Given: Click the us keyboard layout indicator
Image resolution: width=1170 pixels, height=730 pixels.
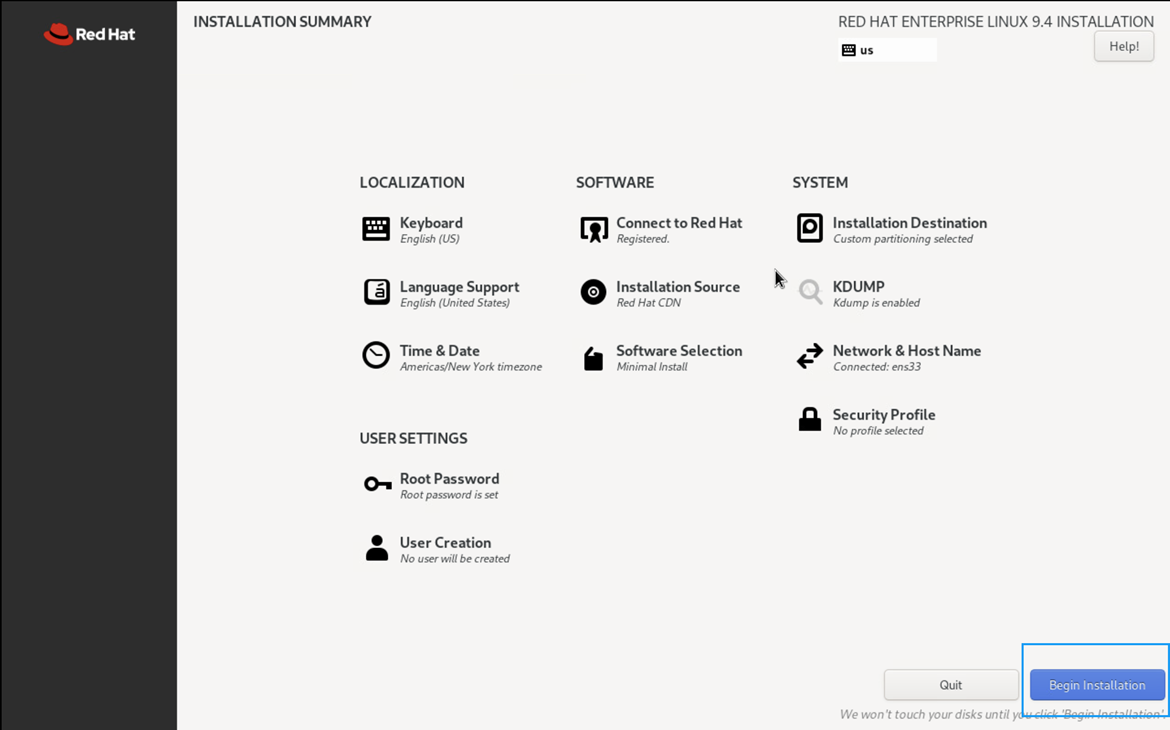Looking at the screenshot, I should coord(887,50).
